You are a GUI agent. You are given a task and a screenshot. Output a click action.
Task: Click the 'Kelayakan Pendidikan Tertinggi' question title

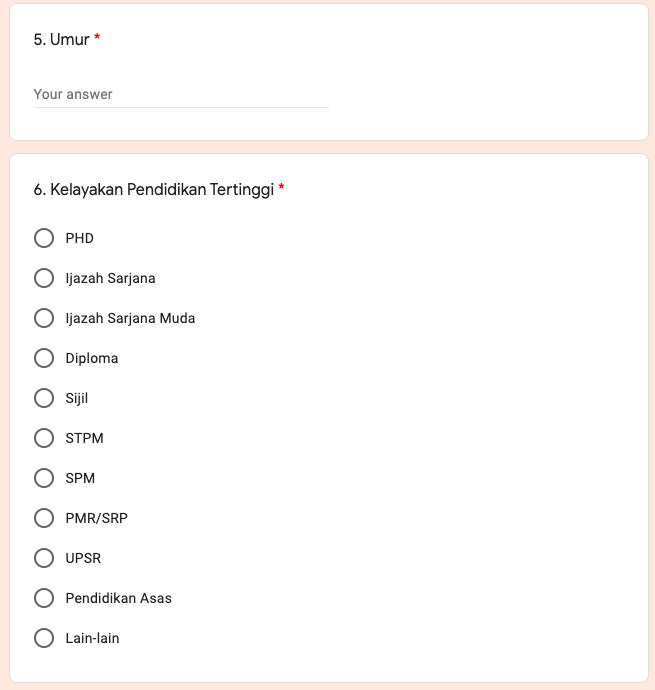154,189
